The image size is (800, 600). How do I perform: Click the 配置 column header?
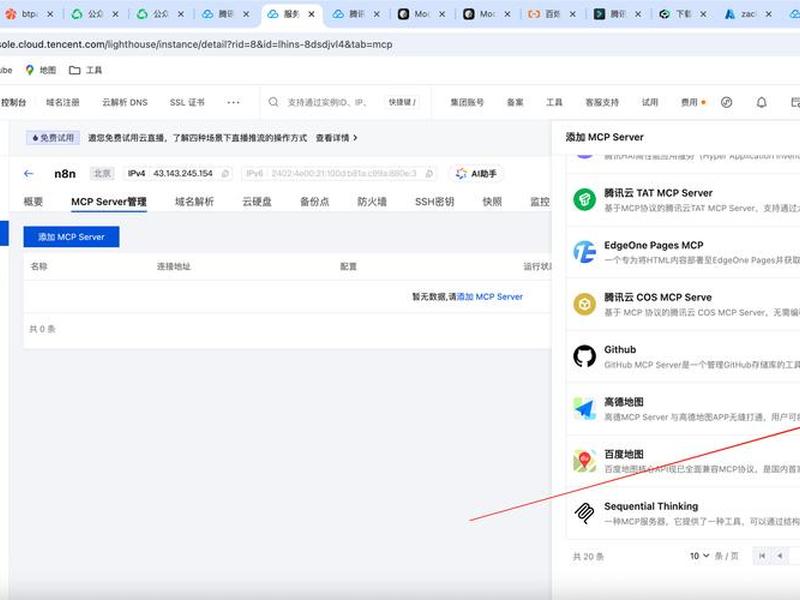coord(348,266)
